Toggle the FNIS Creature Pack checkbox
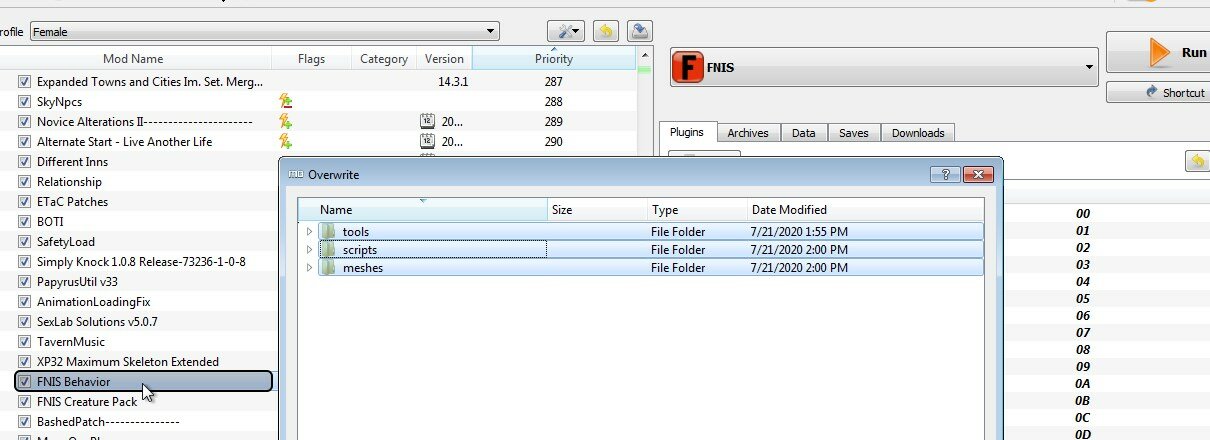 click(24, 401)
